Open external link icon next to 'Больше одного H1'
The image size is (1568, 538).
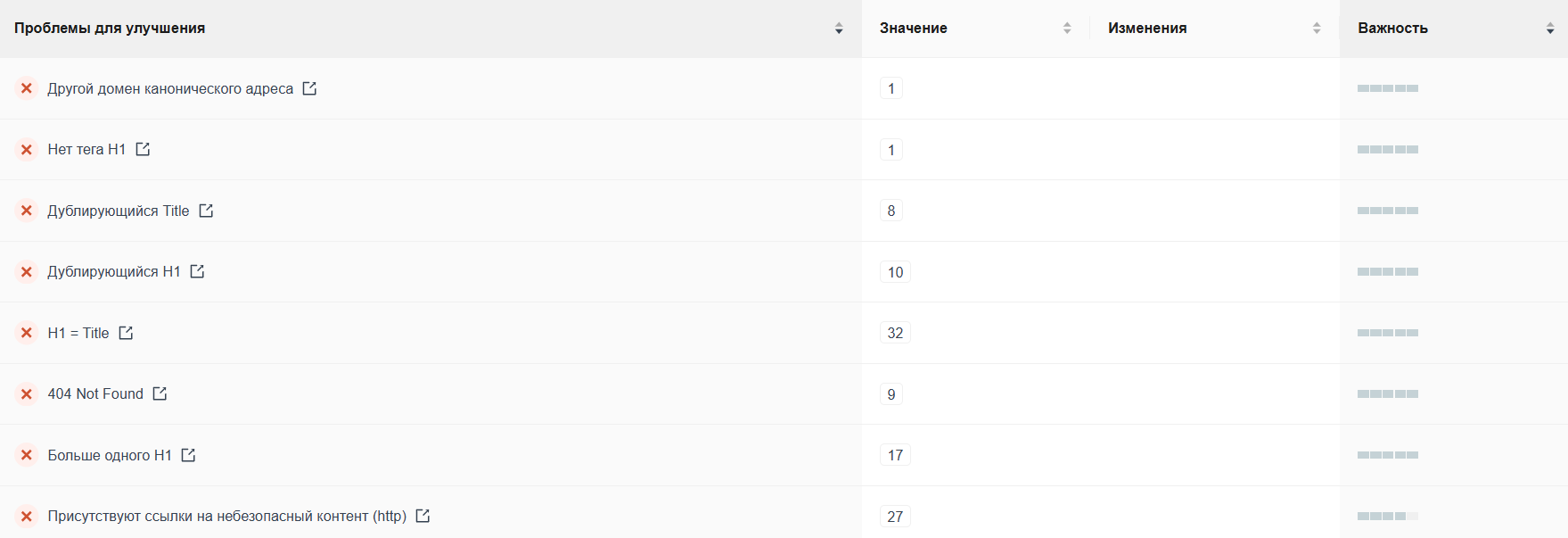[x=188, y=455]
